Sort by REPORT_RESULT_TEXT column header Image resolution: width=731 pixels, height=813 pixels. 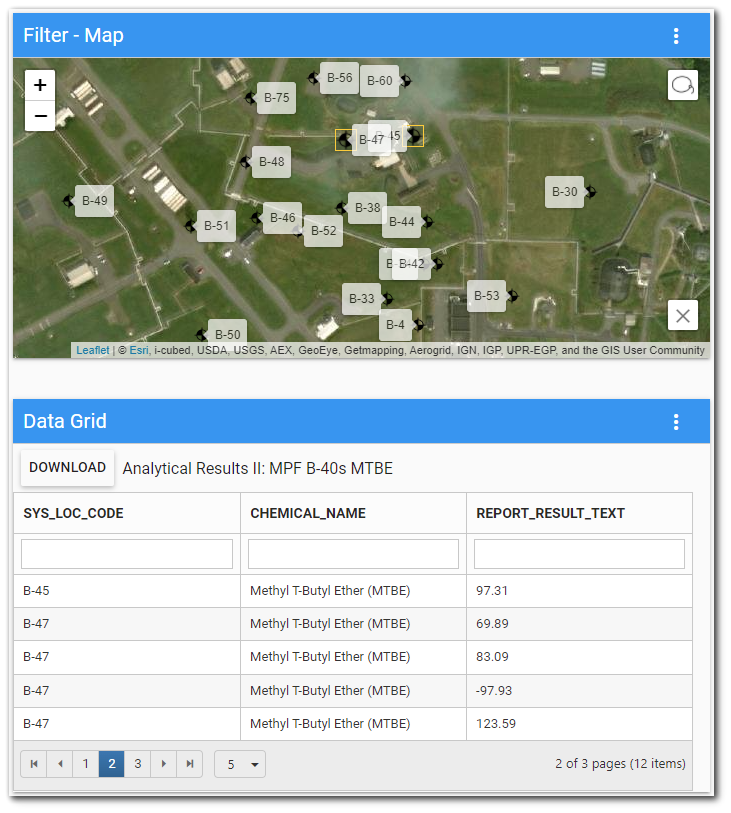(x=551, y=513)
